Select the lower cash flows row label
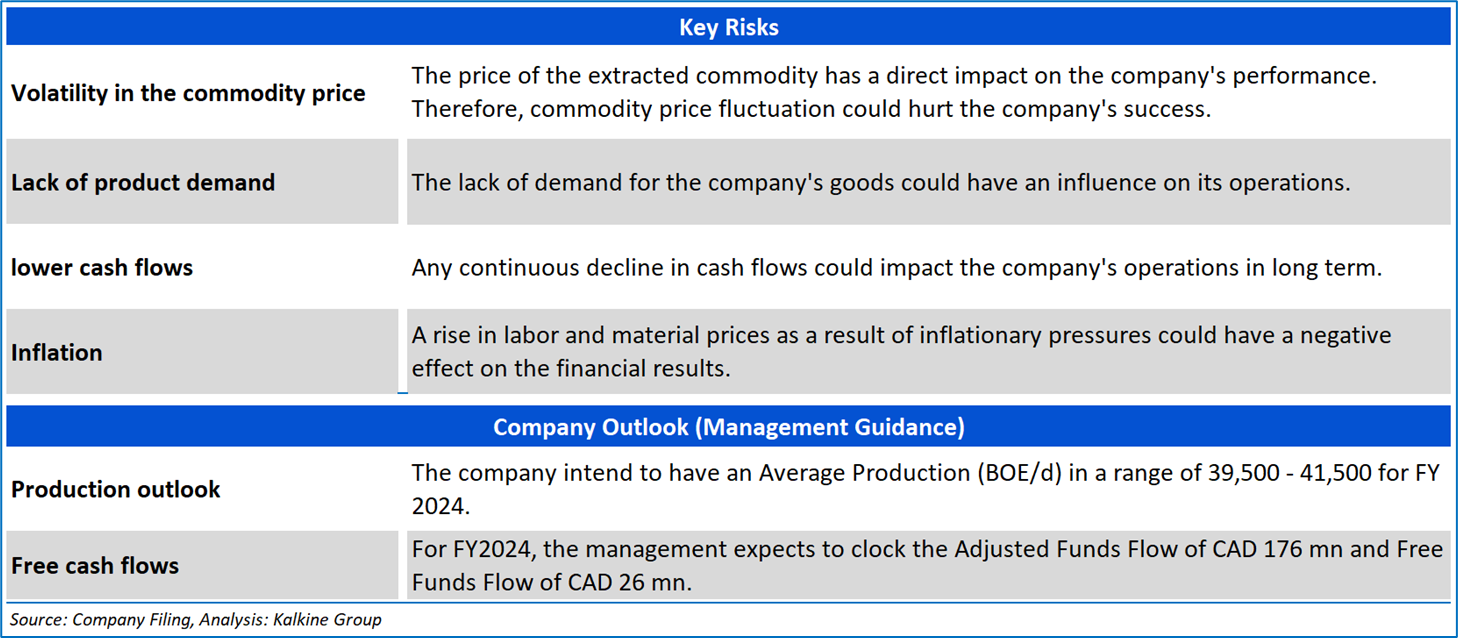 tap(102, 268)
